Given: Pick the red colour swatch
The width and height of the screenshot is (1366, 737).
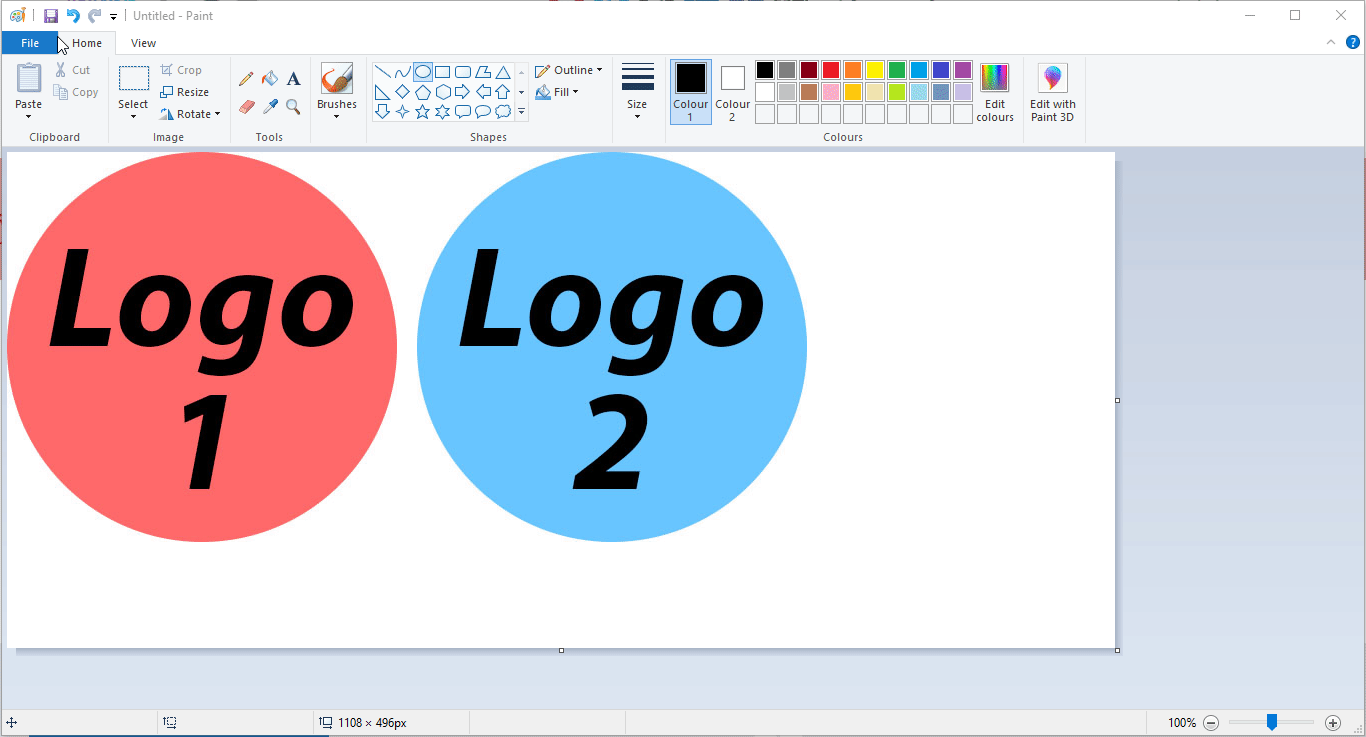Looking at the screenshot, I should tap(831, 70).
